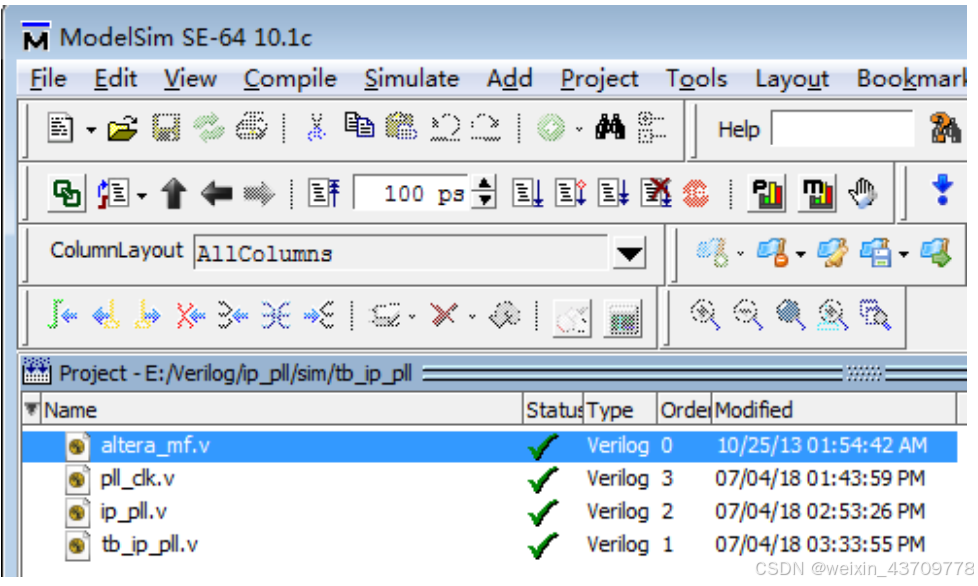978x586 pixels.
Task: Click the Status column header
Action: (x=553, y=410)
